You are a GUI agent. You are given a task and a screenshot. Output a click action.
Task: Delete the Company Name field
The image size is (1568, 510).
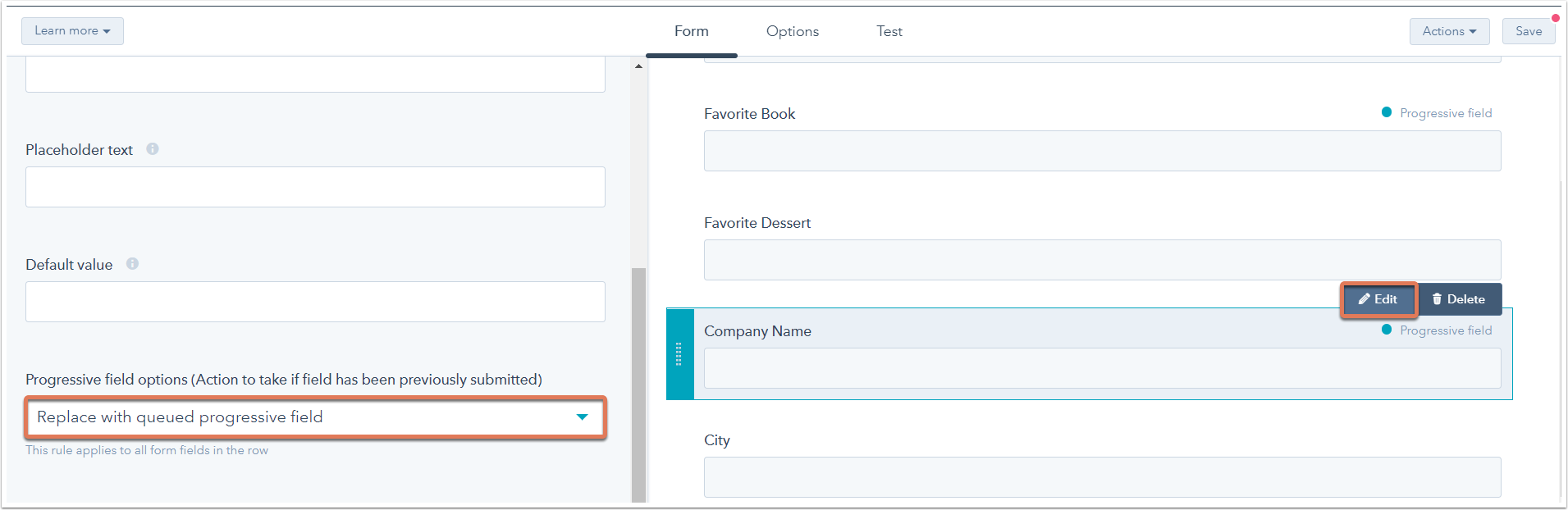click(x=1459, y=299)
